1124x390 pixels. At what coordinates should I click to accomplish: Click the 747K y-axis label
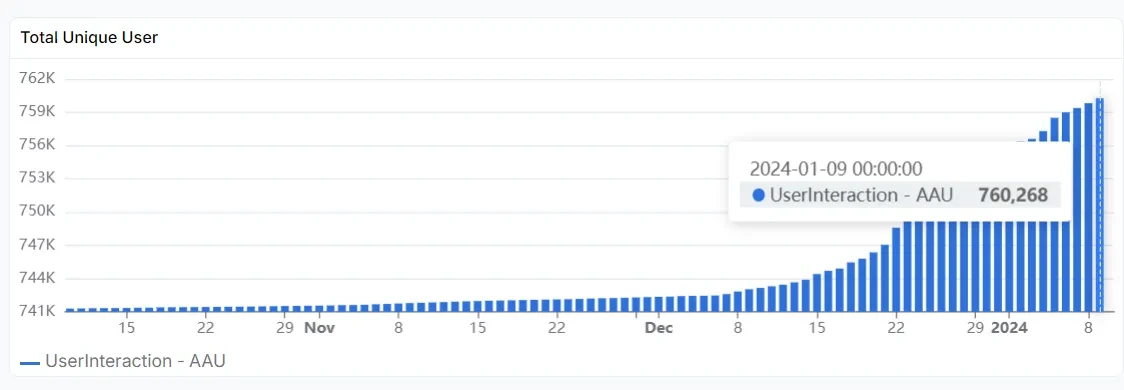pyautogui.click(x=38, y=244)
